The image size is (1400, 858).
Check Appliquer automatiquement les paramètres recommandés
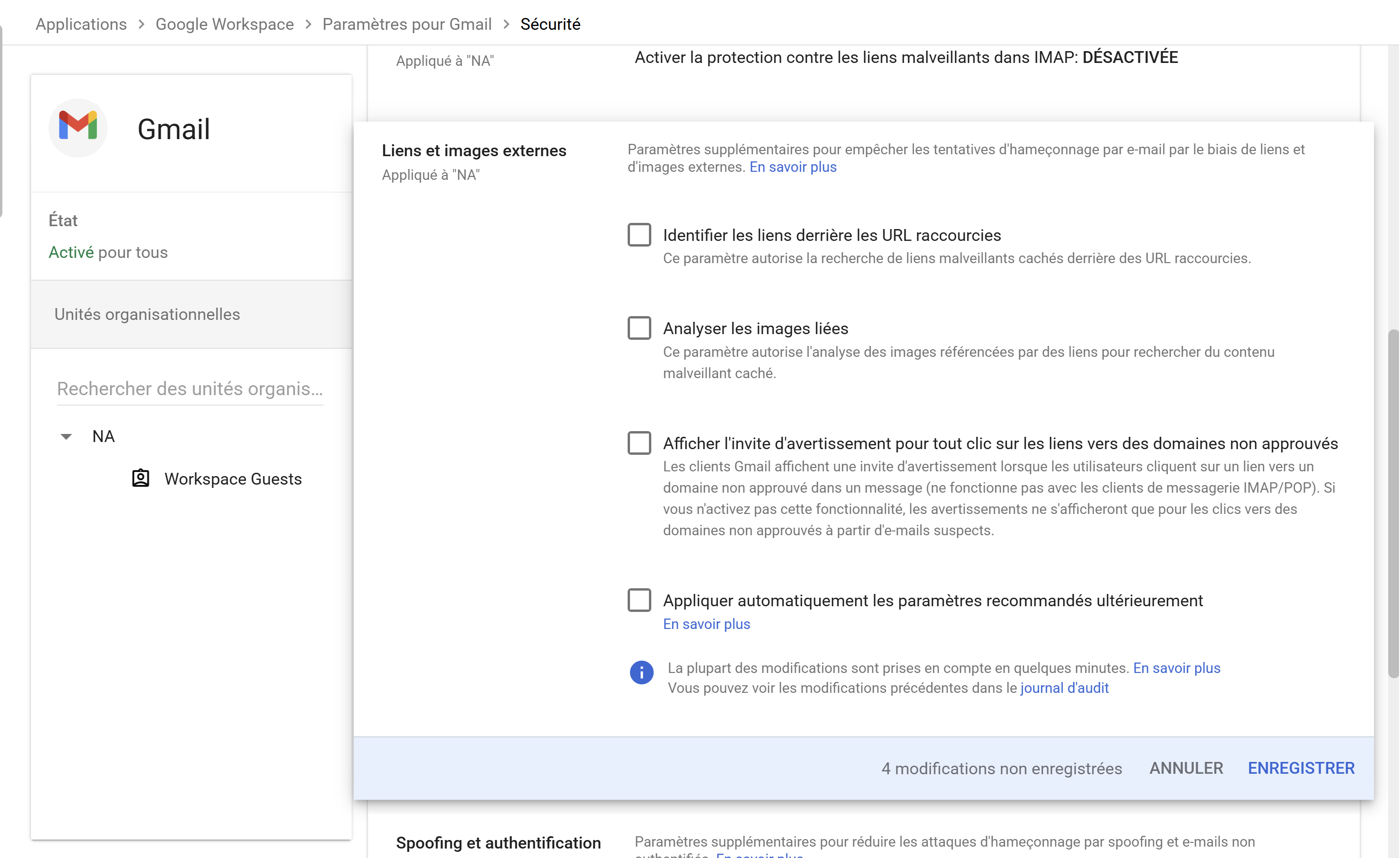click(639, 601)
